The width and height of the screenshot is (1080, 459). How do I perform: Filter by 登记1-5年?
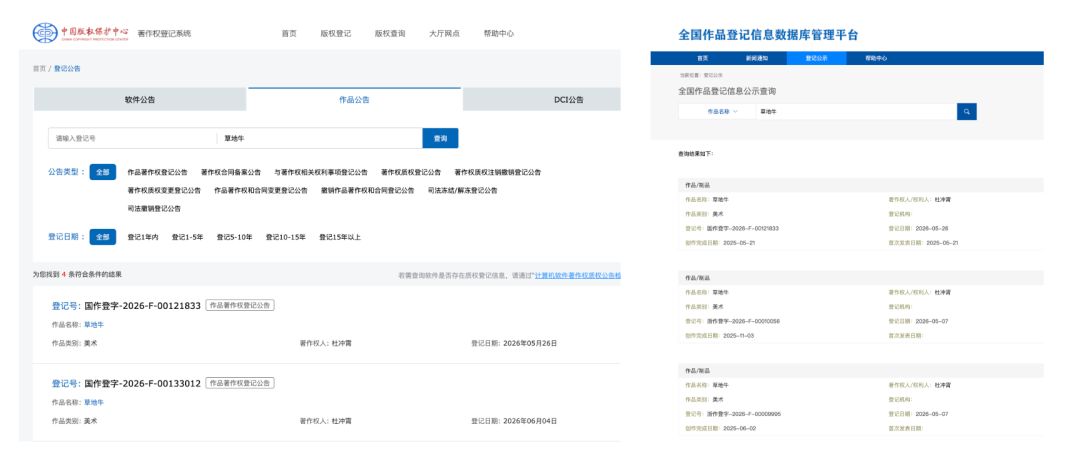(187, 237)
